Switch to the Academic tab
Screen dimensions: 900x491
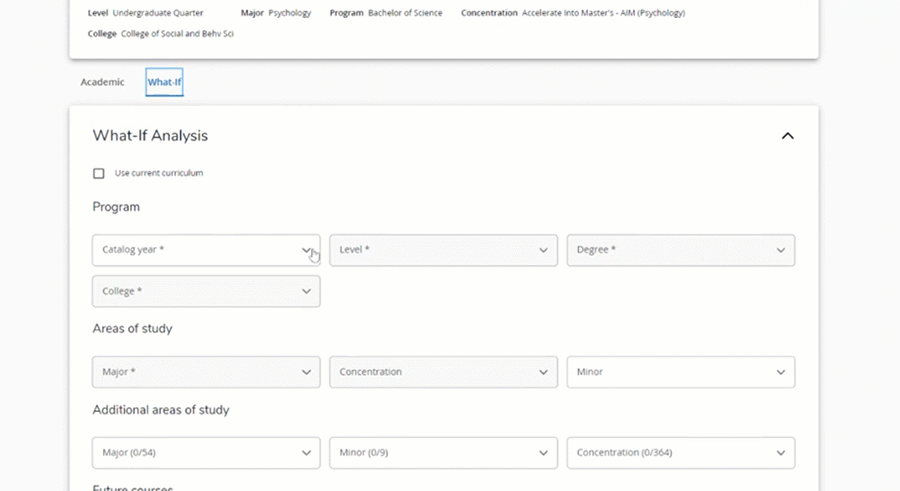tap(102, 82)
